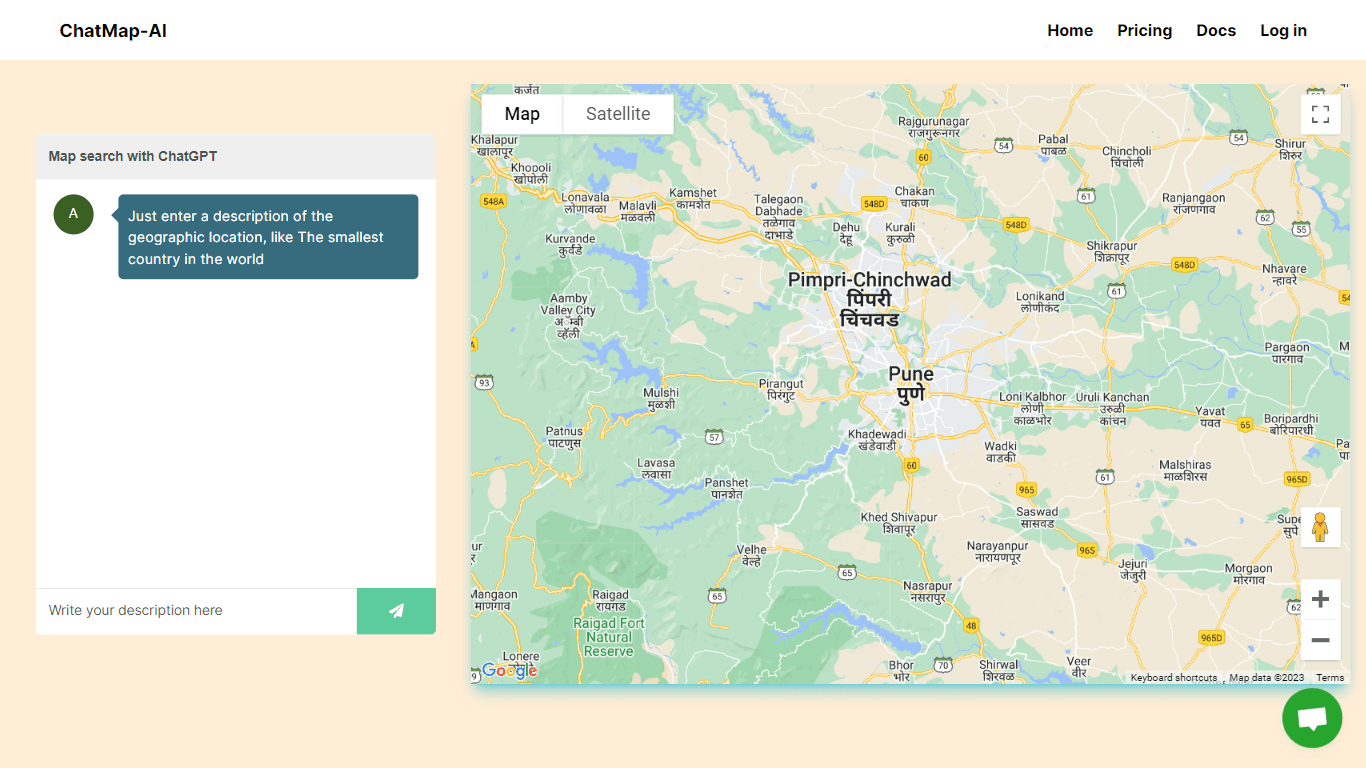The image size is (1366, 768).
Task: Click the Narayanpur label on map
Action: (x=998, y=552)
